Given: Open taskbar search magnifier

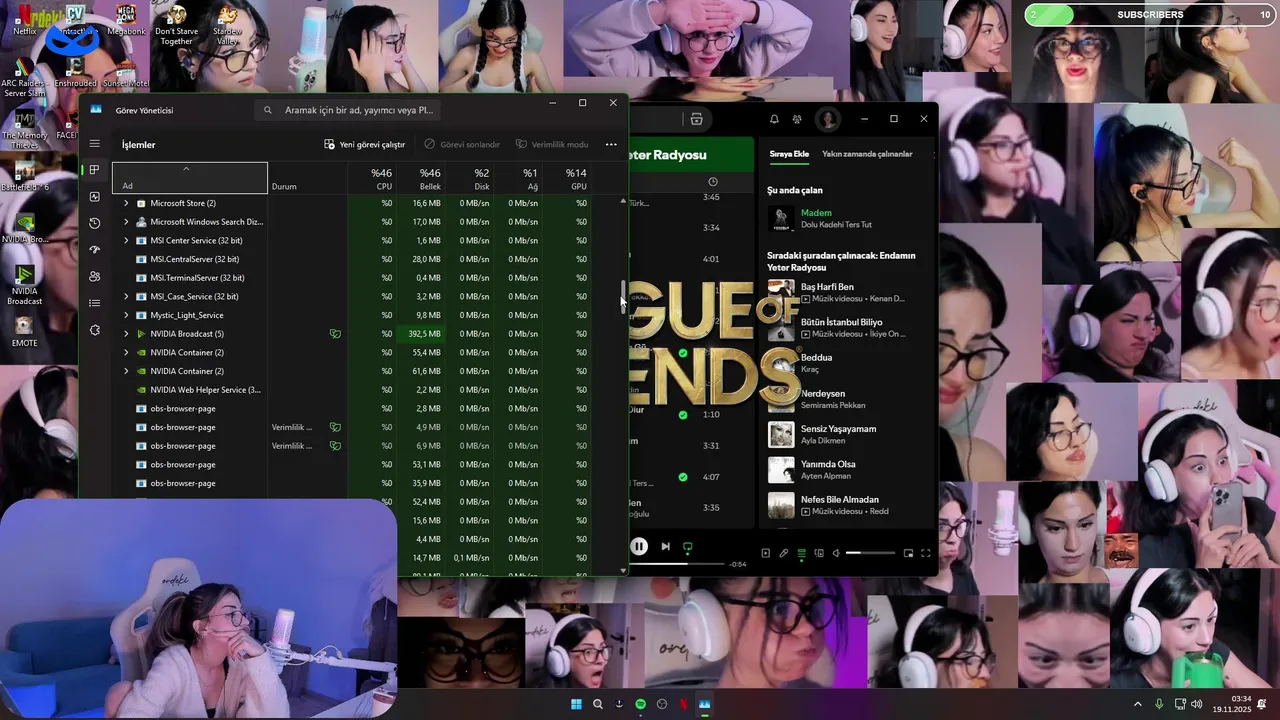Looking at the screenshot, I should pos(598,704).
